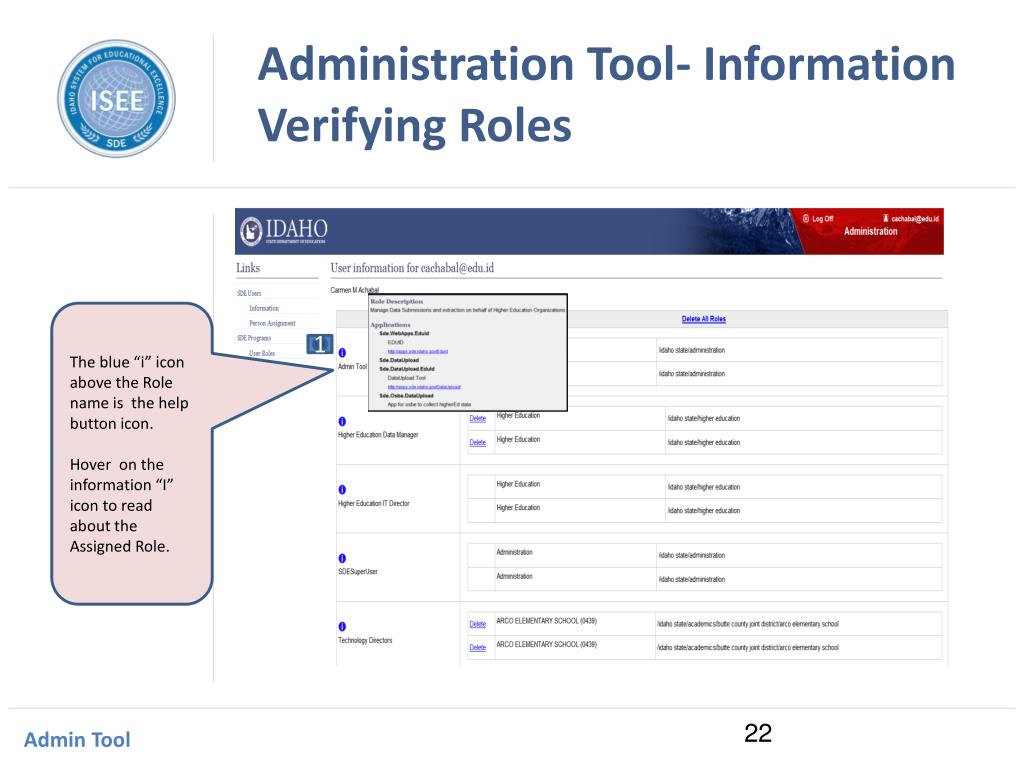
Task: Click the 'SDESuperUser' role name
Action: (x=357, y=571)
